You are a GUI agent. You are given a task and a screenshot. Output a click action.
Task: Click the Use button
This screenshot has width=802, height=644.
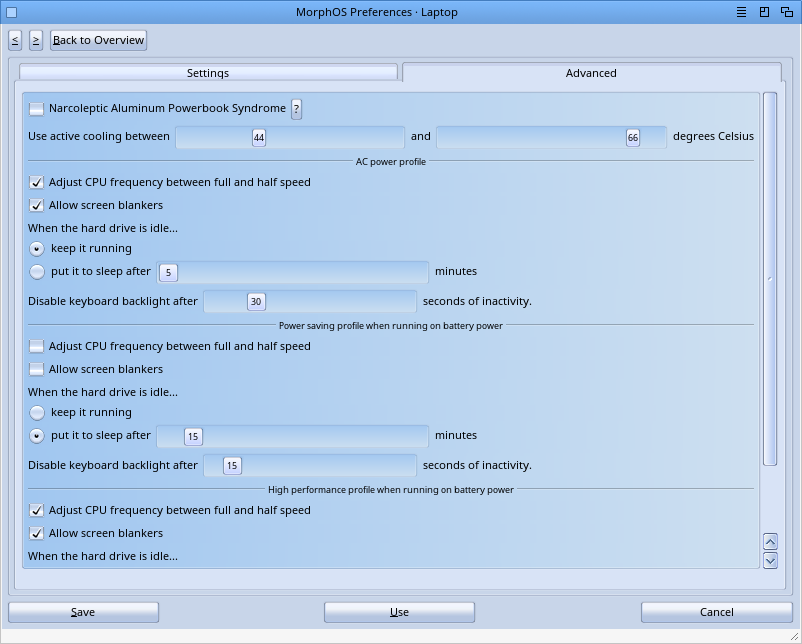(x=399, y=612)
